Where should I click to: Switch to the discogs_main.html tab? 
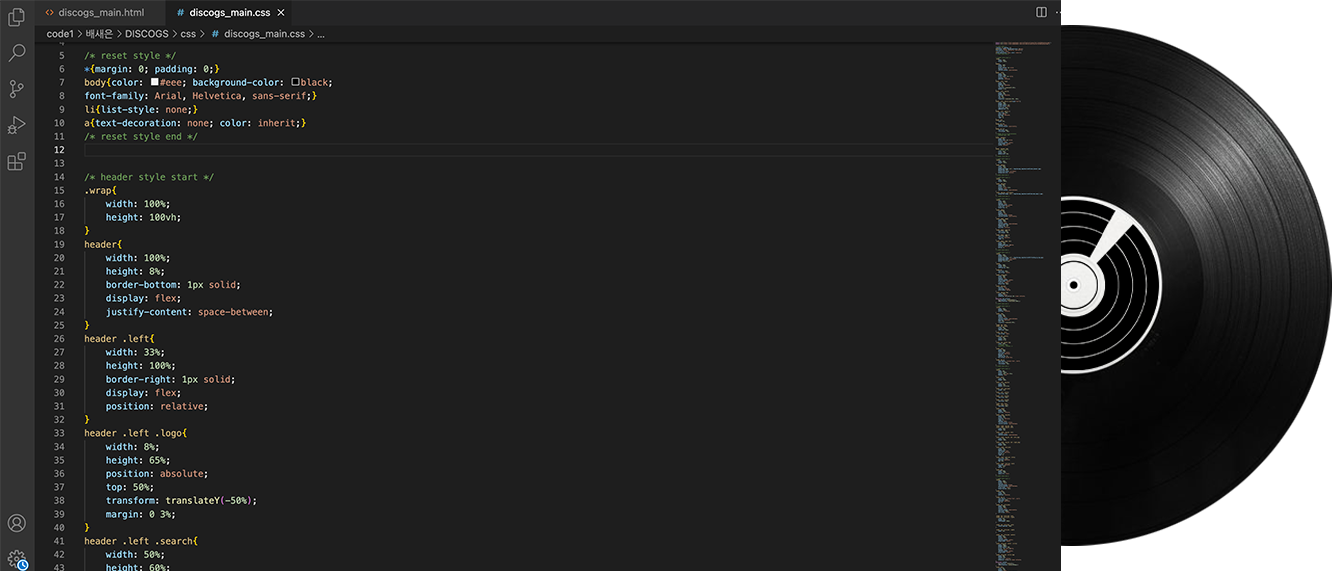pyautogui.click(x=95, y=13)
